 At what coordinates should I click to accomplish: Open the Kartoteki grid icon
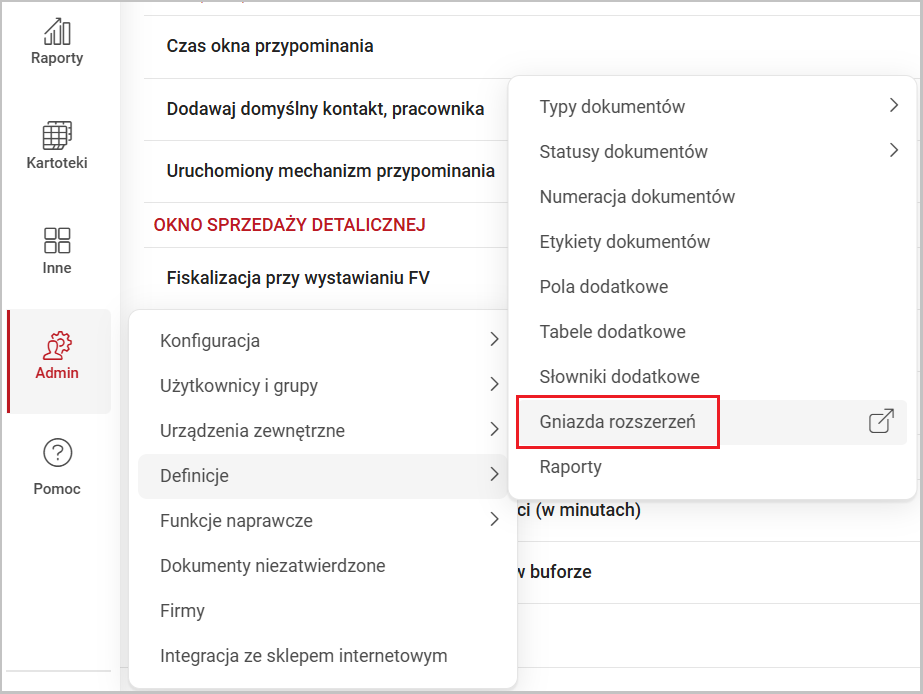[57, 135]
